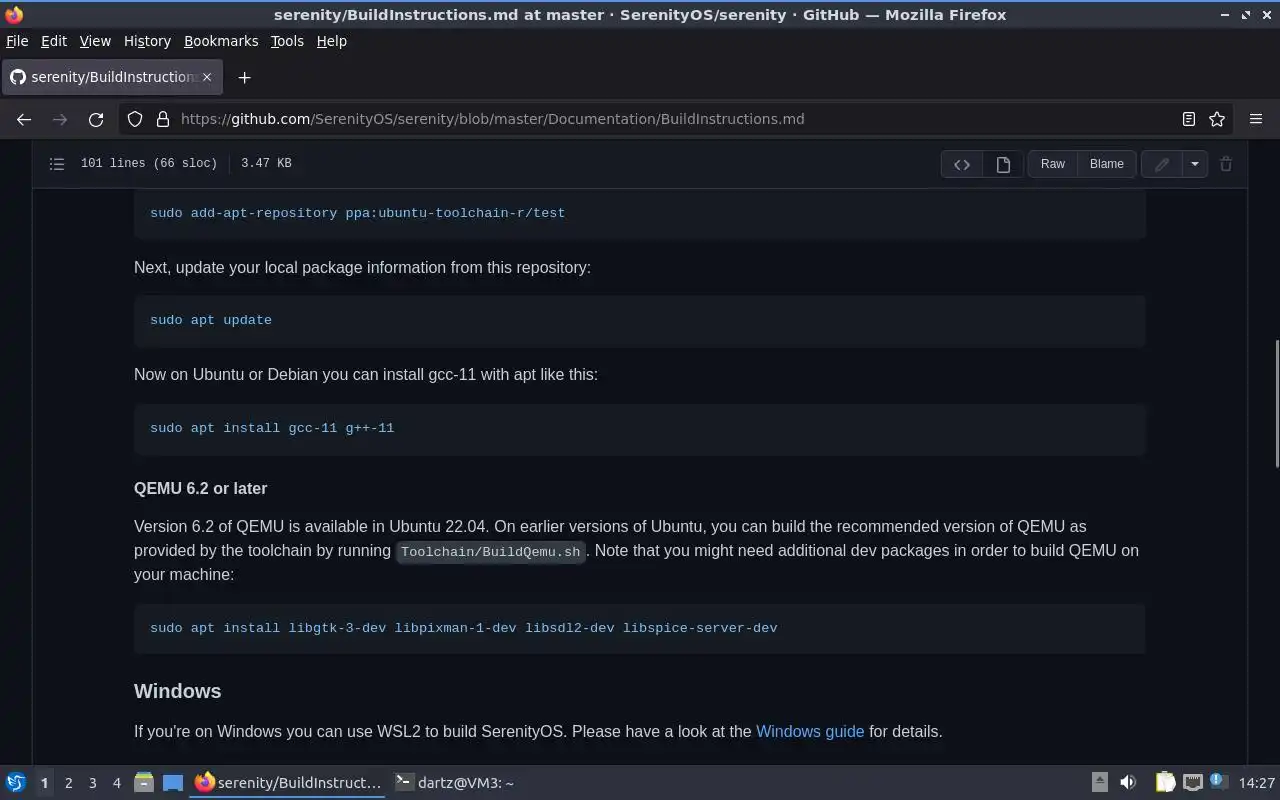Viewport: 1280px width, 800px height.
Task: Click the show desktop panel icon
Action: (173, 782)
